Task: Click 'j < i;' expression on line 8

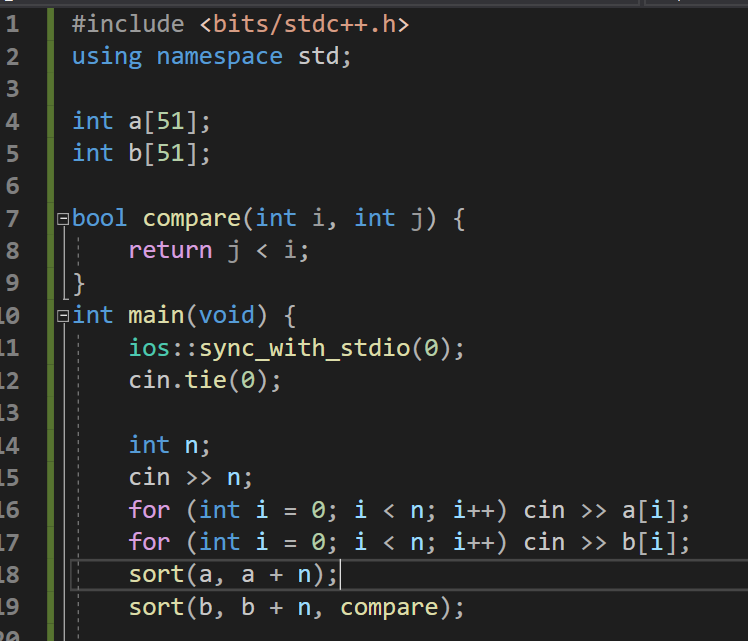Action: 268,251
